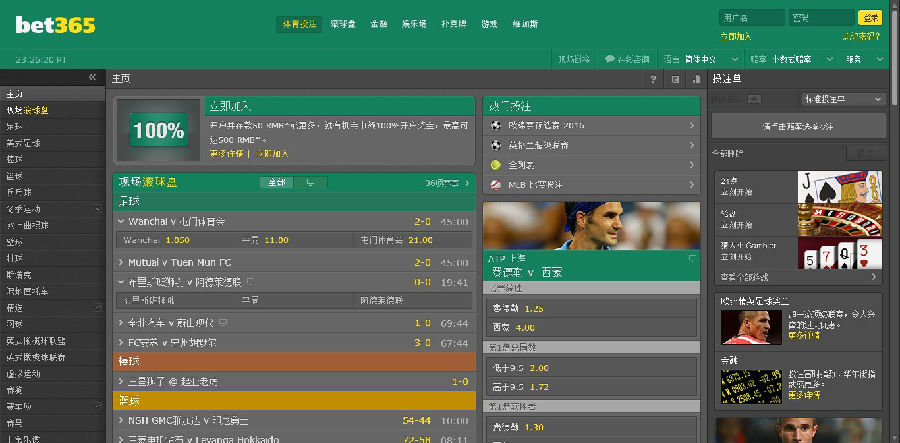Click the arrow at right of MLB row
900x443 pixels.
click(x=692, y=185)
